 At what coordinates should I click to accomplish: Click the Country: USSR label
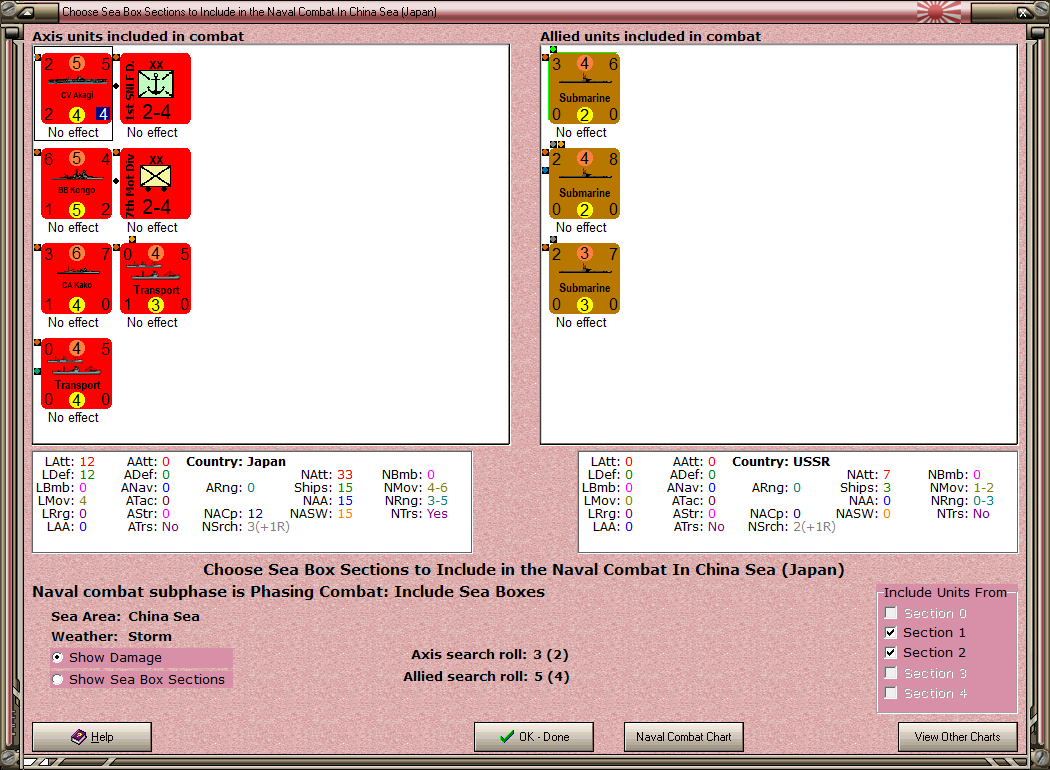point(781,461)
